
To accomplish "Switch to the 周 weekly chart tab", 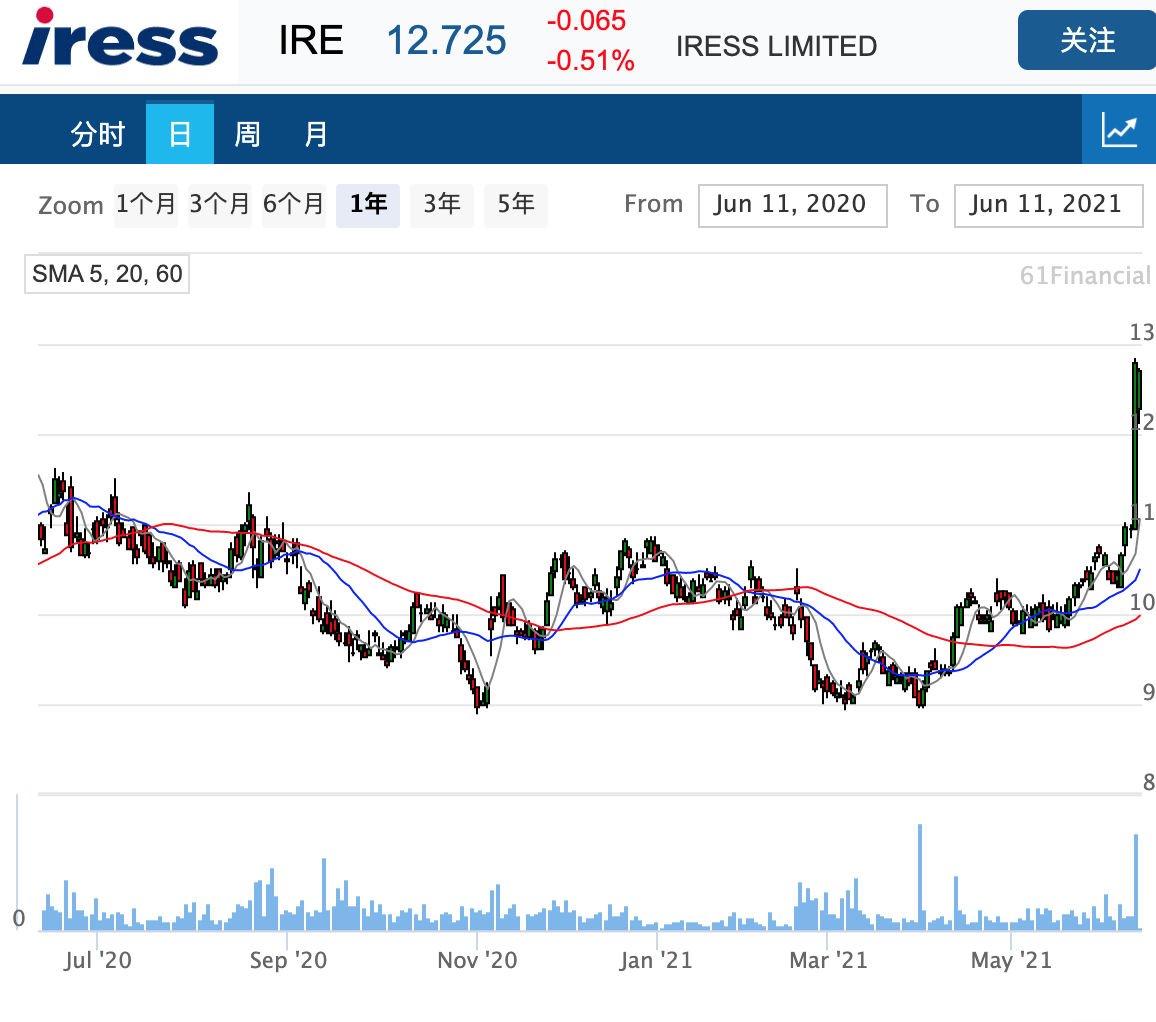I will tap(247, 134).
